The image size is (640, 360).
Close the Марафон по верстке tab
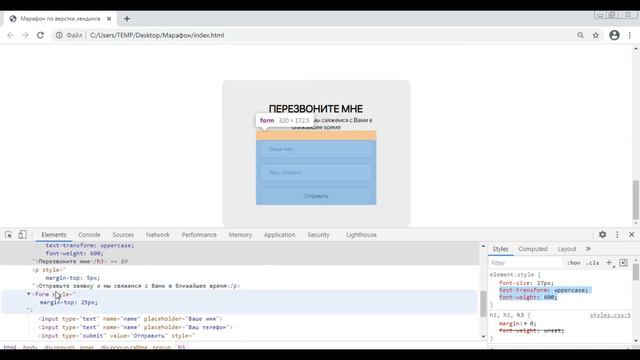click(x=109, y=19)
